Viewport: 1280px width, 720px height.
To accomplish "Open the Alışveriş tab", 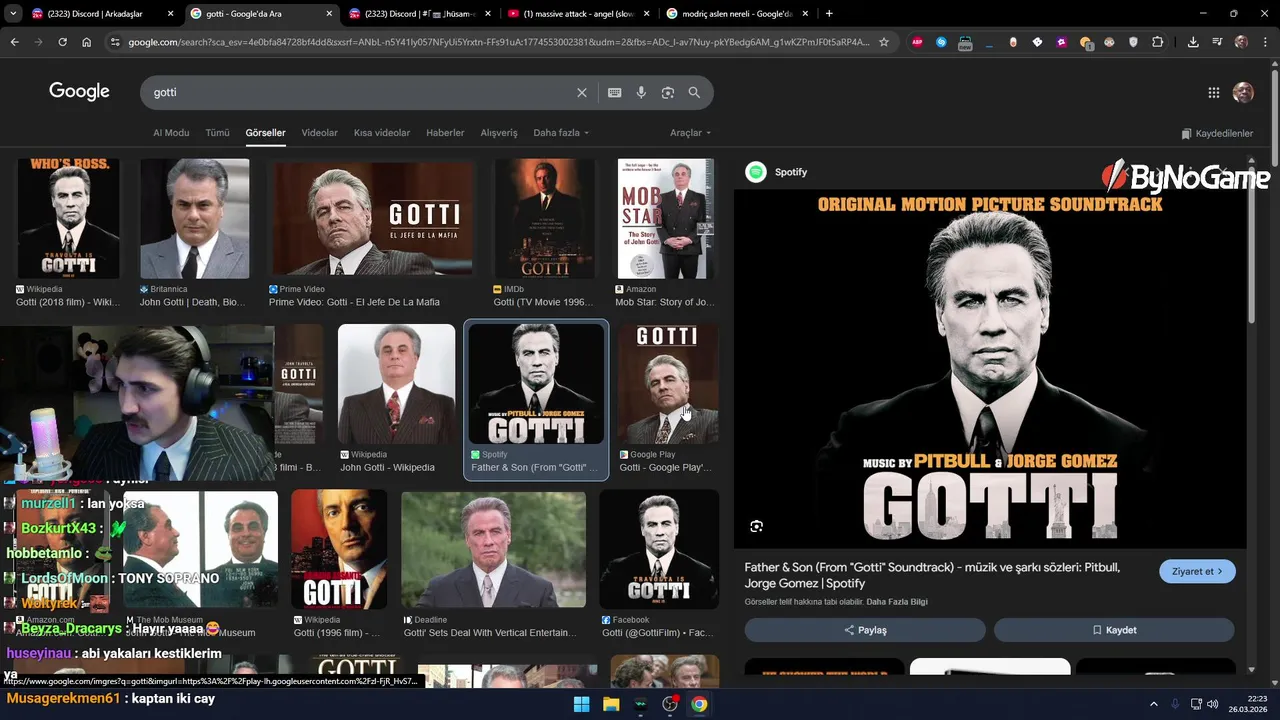I will pyautogui.click(x=499, y=133).
